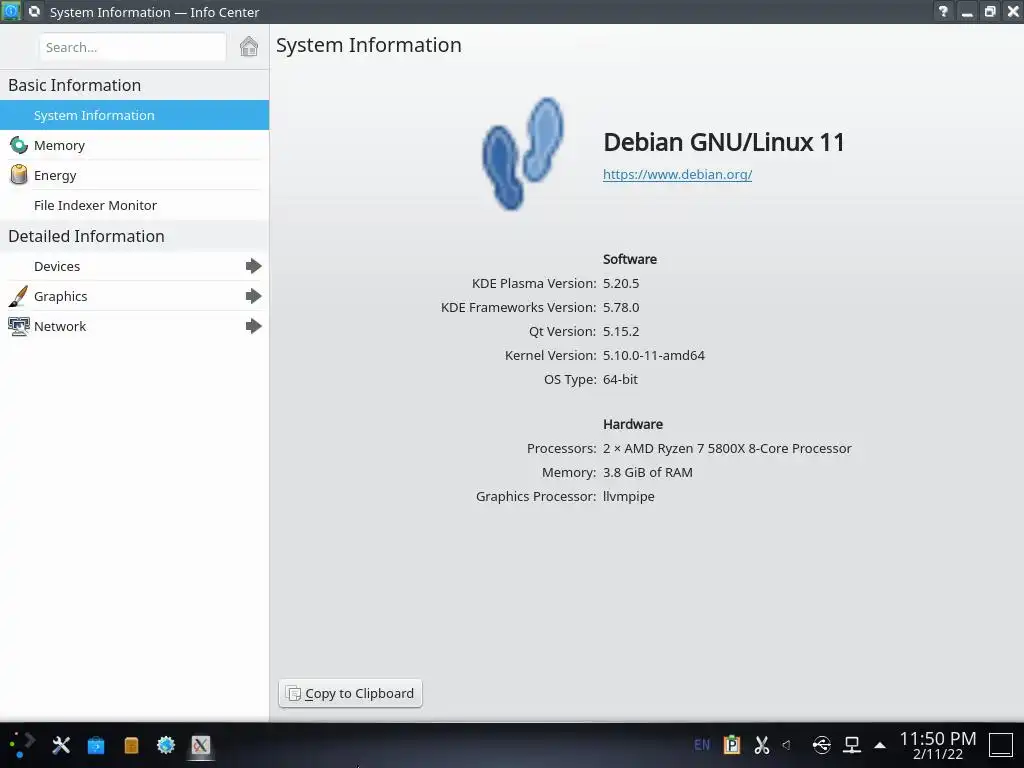Click the Debian GNU/Linux 11 heading
Screen dimensions: 1024x768
(724, 142)
